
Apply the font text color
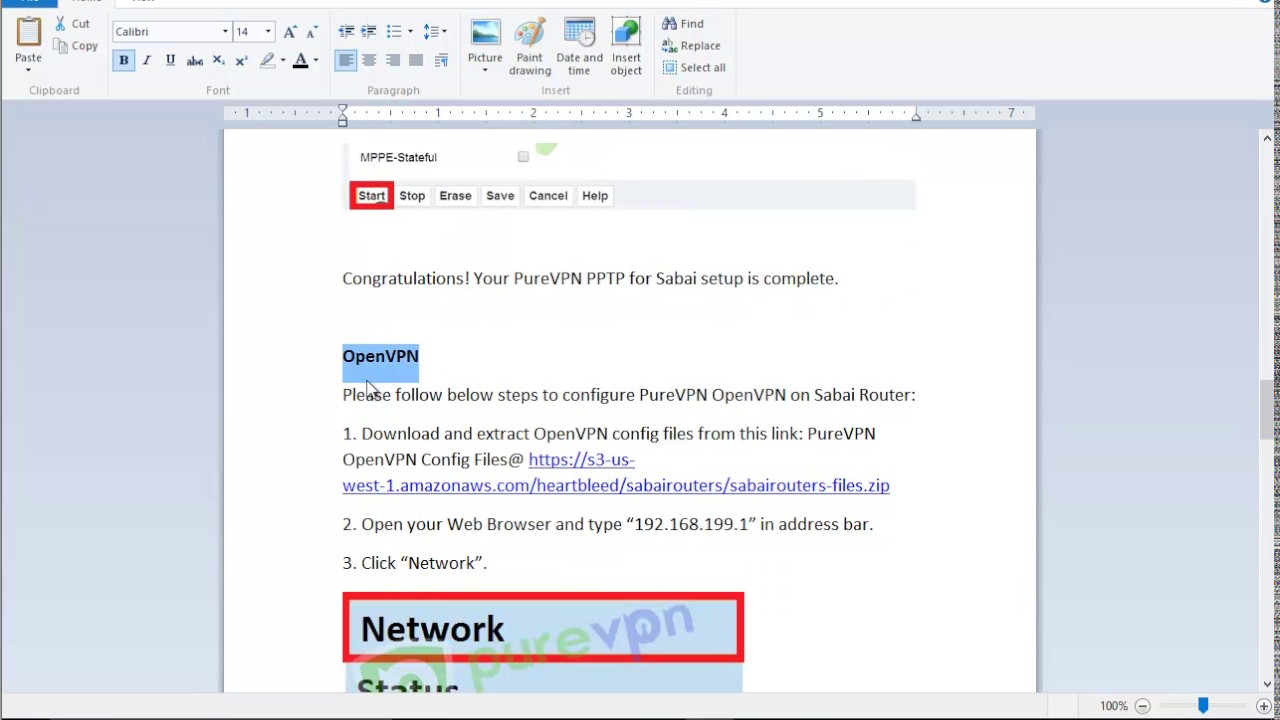(300, 61)
